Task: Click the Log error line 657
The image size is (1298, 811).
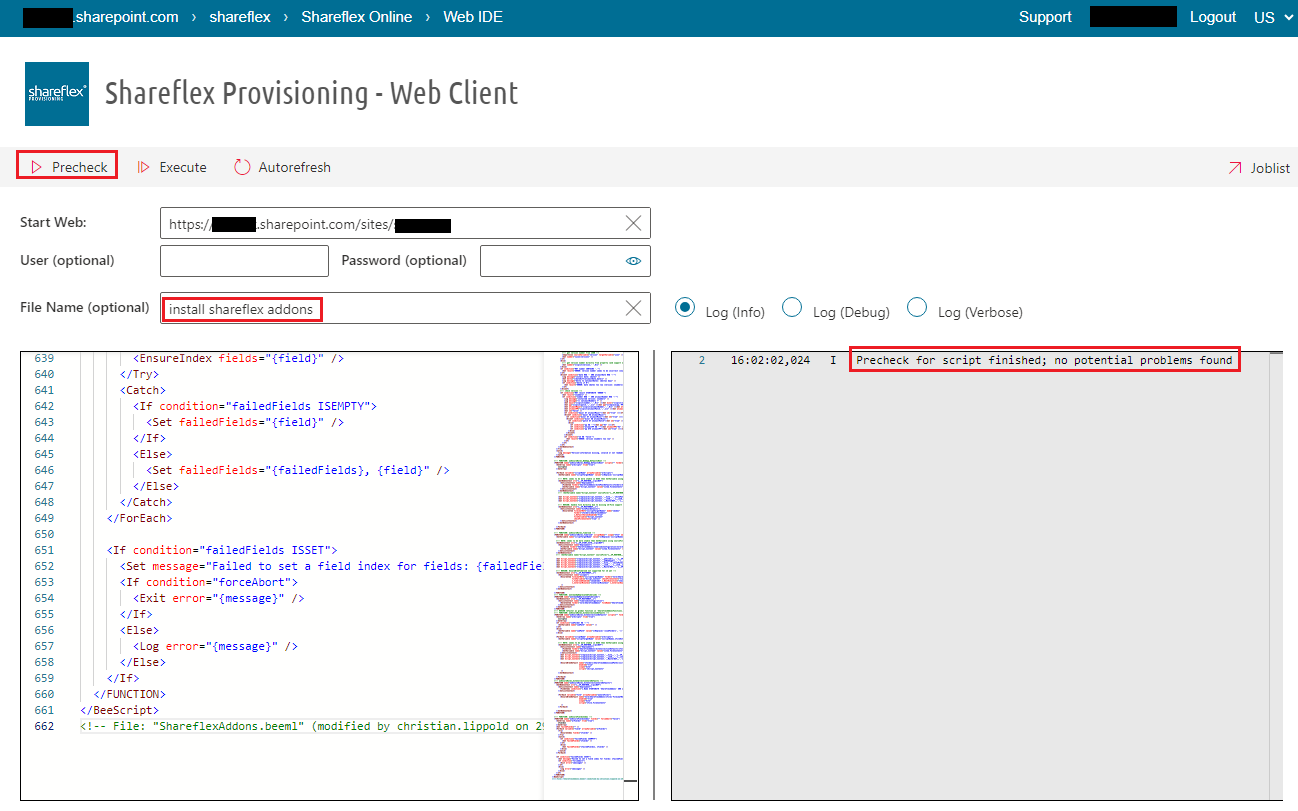Action: 215,646
